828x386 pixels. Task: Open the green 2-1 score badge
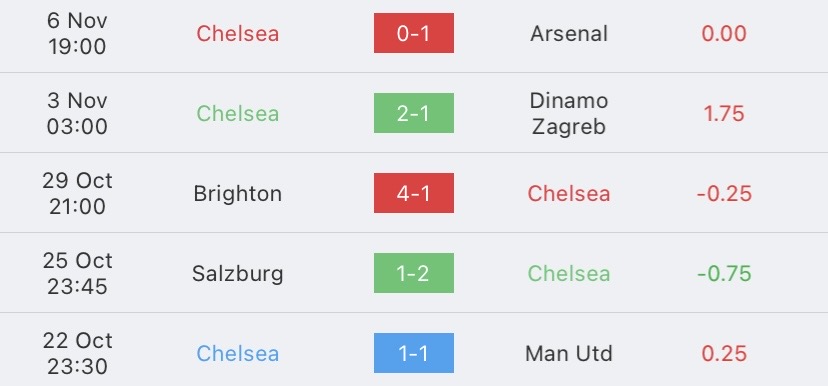[x=413, y=113]
